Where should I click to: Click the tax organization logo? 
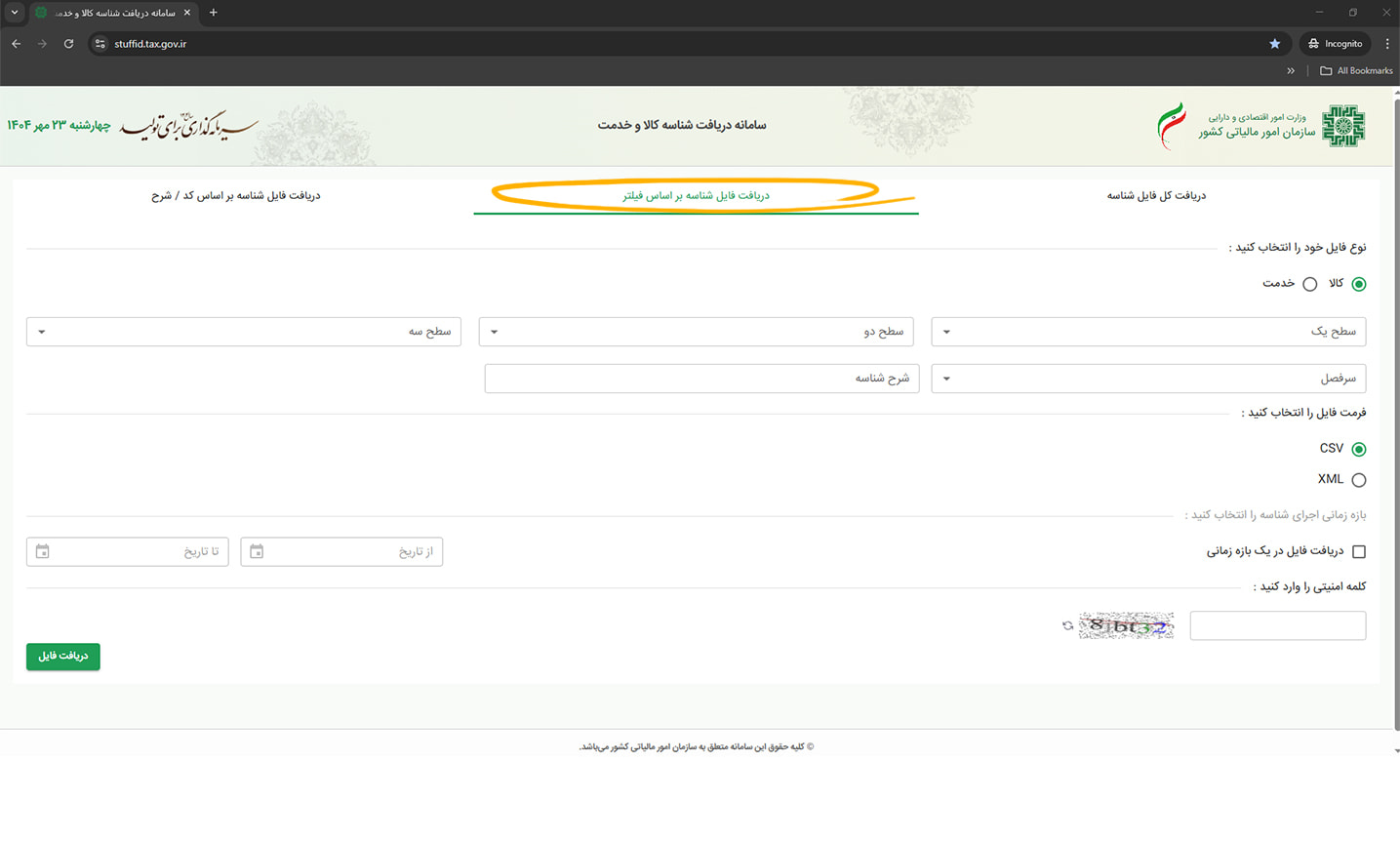(x=1343, y=126)
